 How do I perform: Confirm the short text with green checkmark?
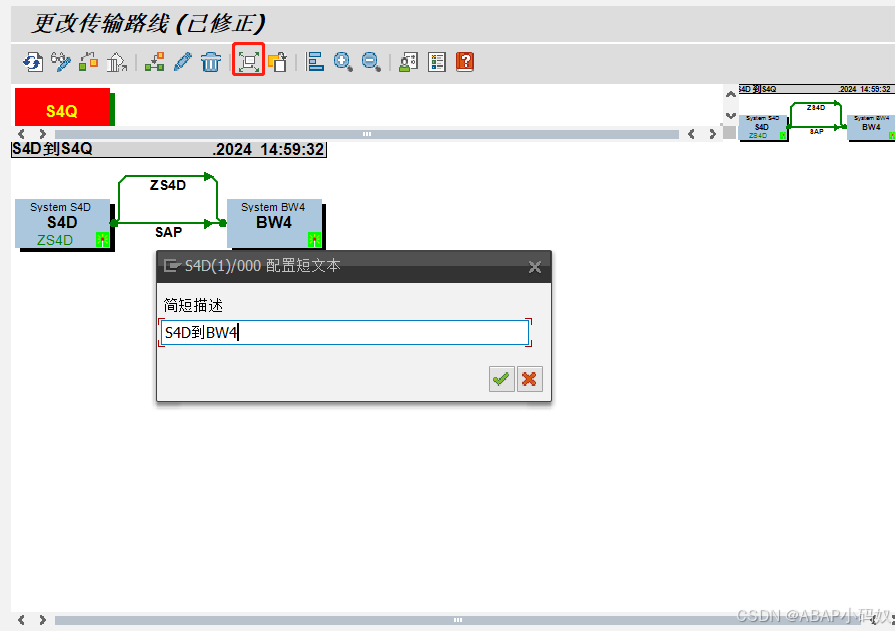[x=502, y=379]
